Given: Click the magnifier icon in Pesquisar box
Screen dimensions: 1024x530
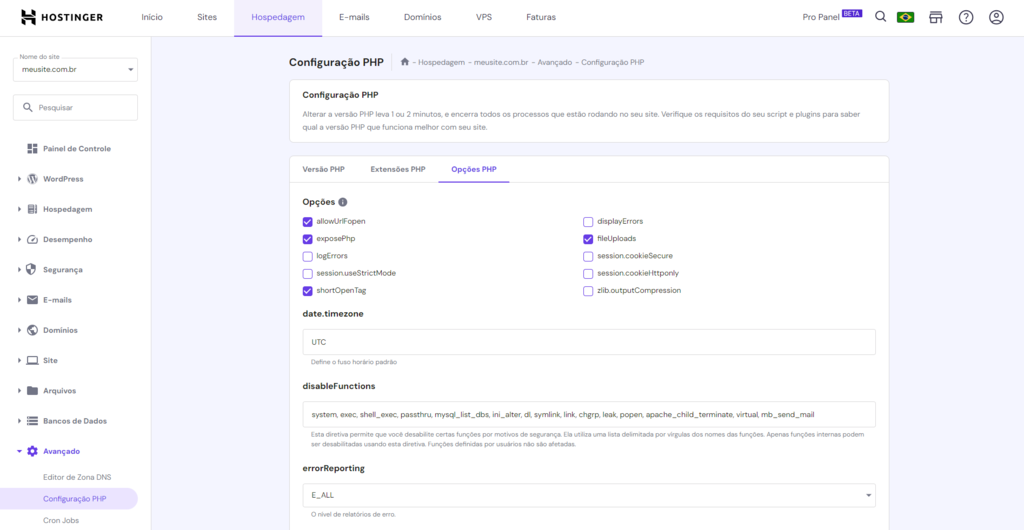Looking at the screenshot, I should tap(27, 107).
